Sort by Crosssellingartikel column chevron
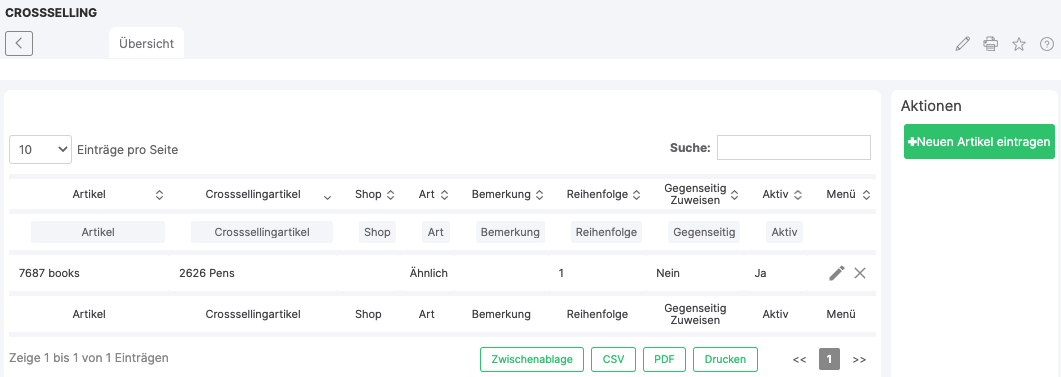The image size is (1061, 377). point(328,198)
